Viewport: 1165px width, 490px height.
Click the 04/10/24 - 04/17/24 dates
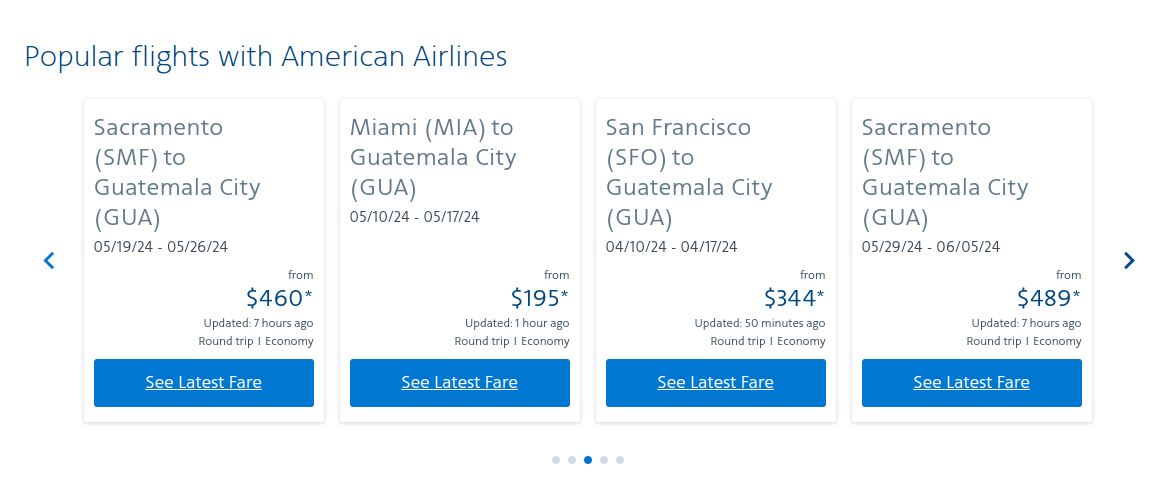tap(671, 247)
